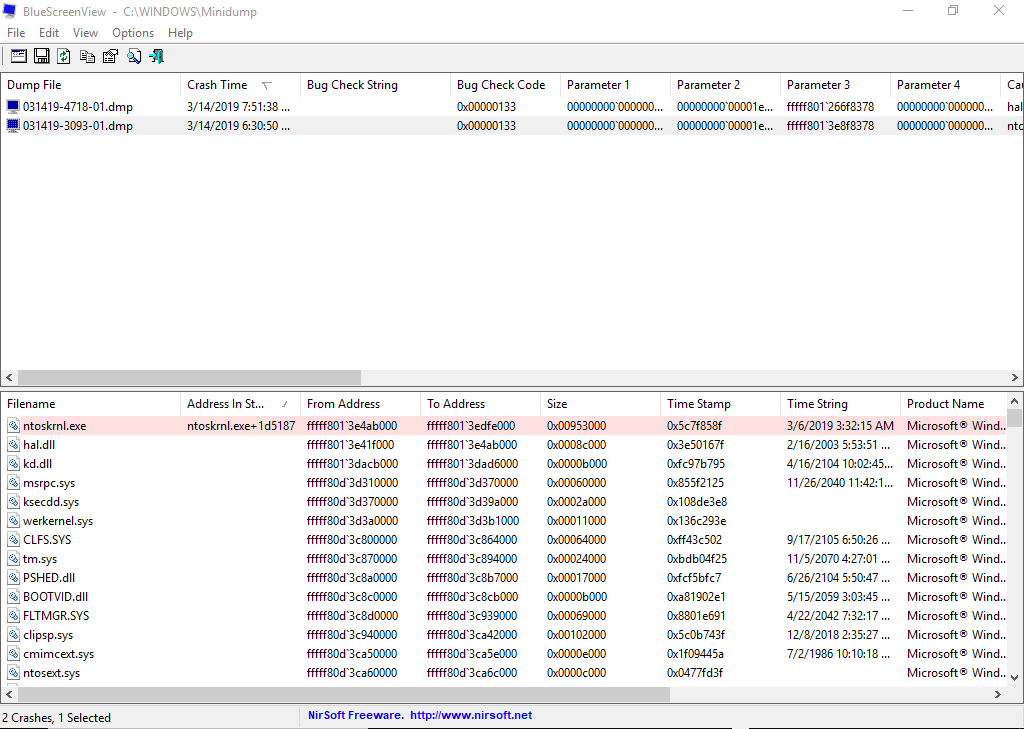Sort by Address In Stack column header
The height and width of the screenshot is (729, 1024).
click(240, 404)
